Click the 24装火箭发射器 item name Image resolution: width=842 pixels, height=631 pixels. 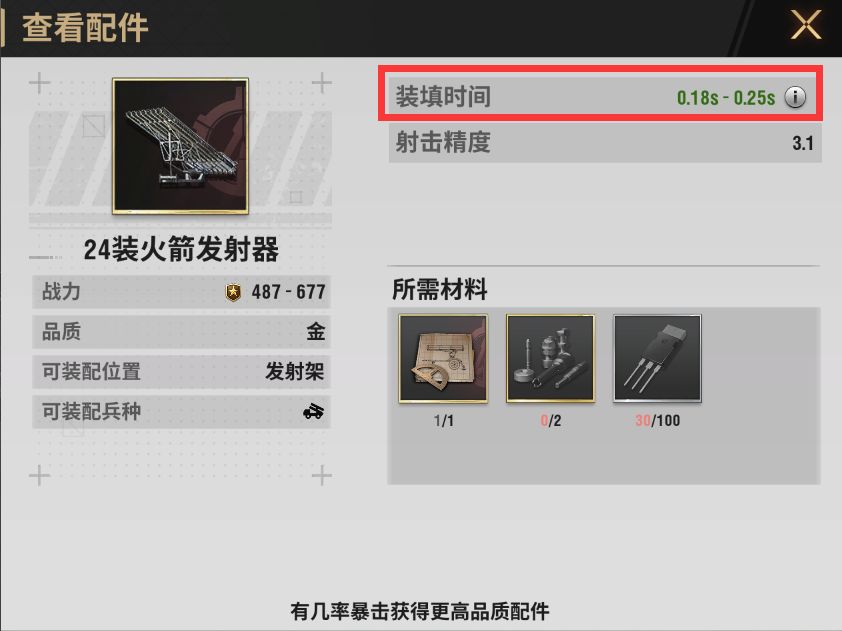pos(181,250)
